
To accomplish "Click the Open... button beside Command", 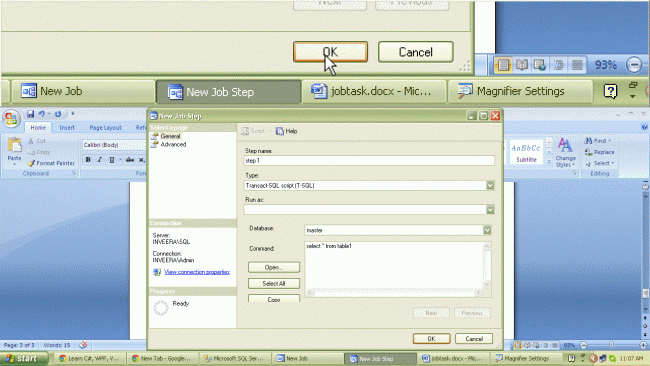I will pos(274,267).
